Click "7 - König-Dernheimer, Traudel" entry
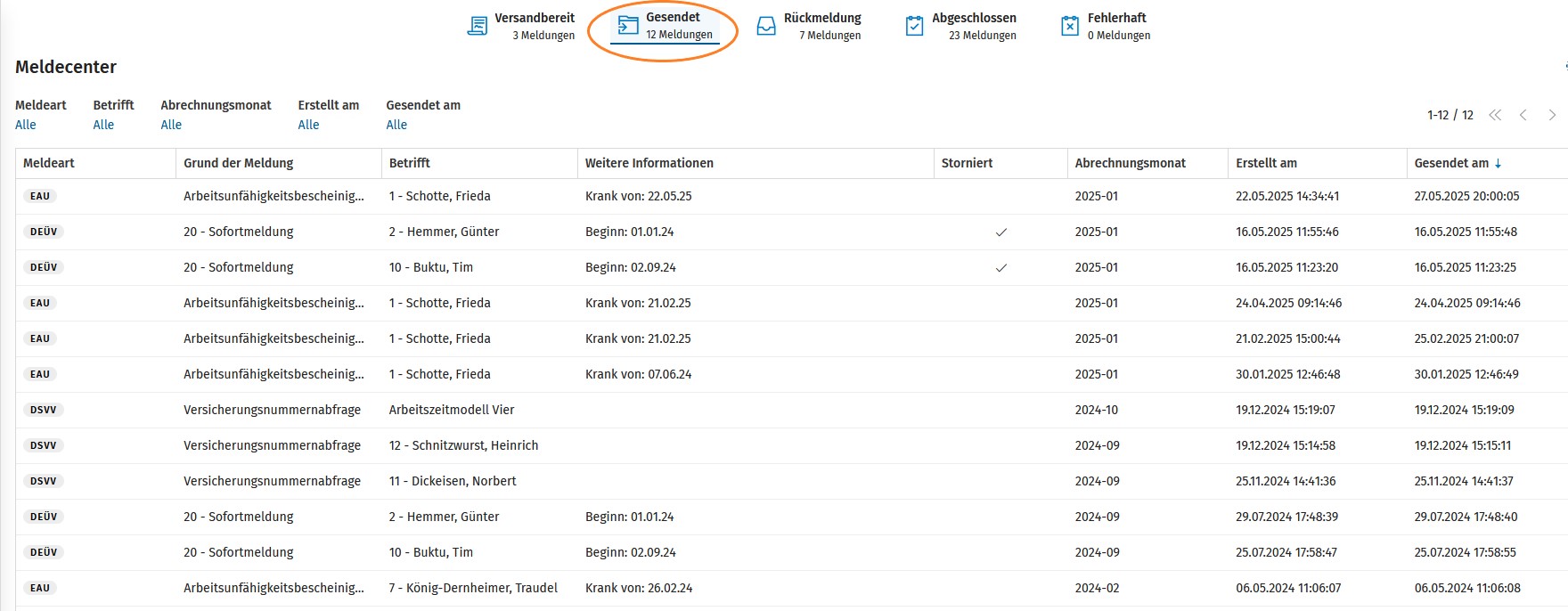1568x611 pixels. point(473,588)
